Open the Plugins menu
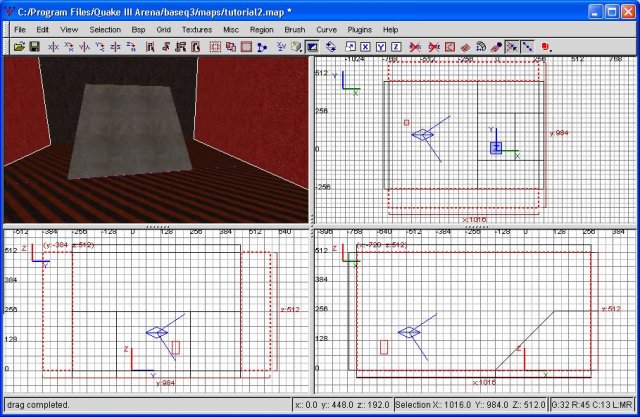 click(360, 30)
